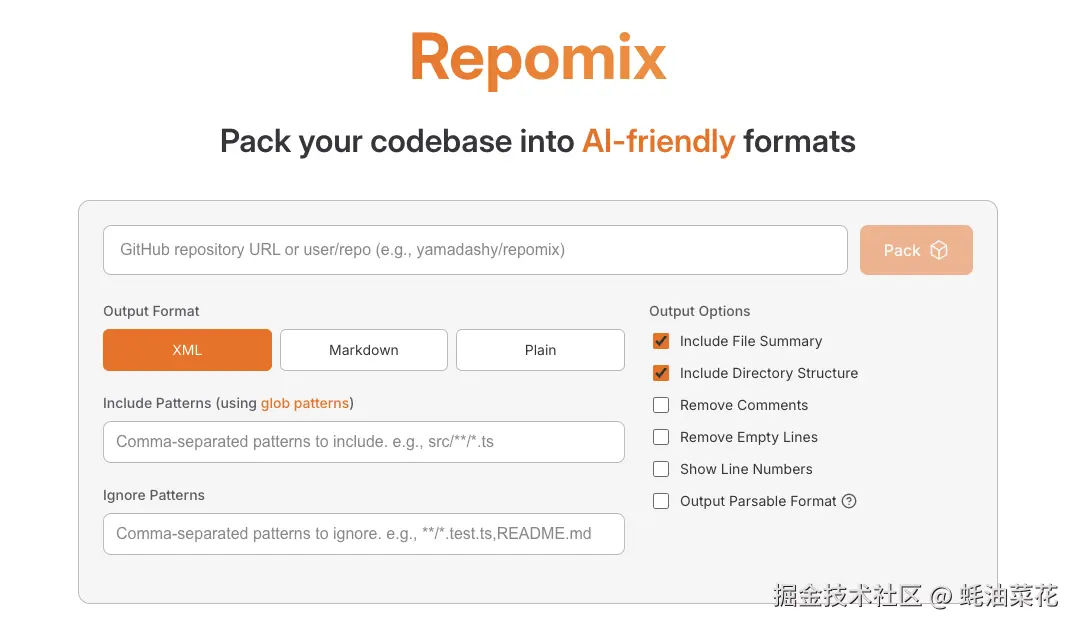Click the Output Options section heading

[x=699, y=311]
